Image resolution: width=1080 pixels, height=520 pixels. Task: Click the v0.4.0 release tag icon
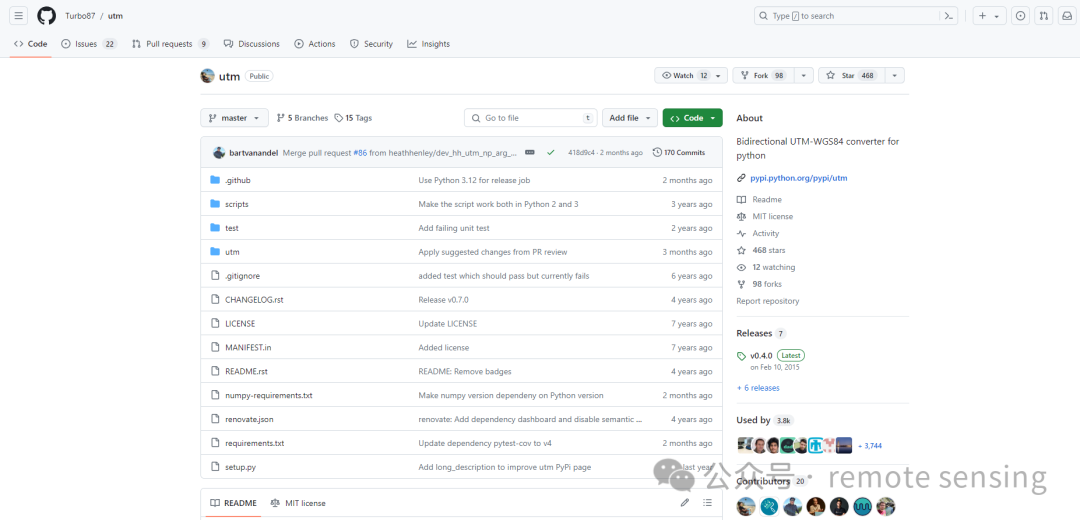(741, 356)
